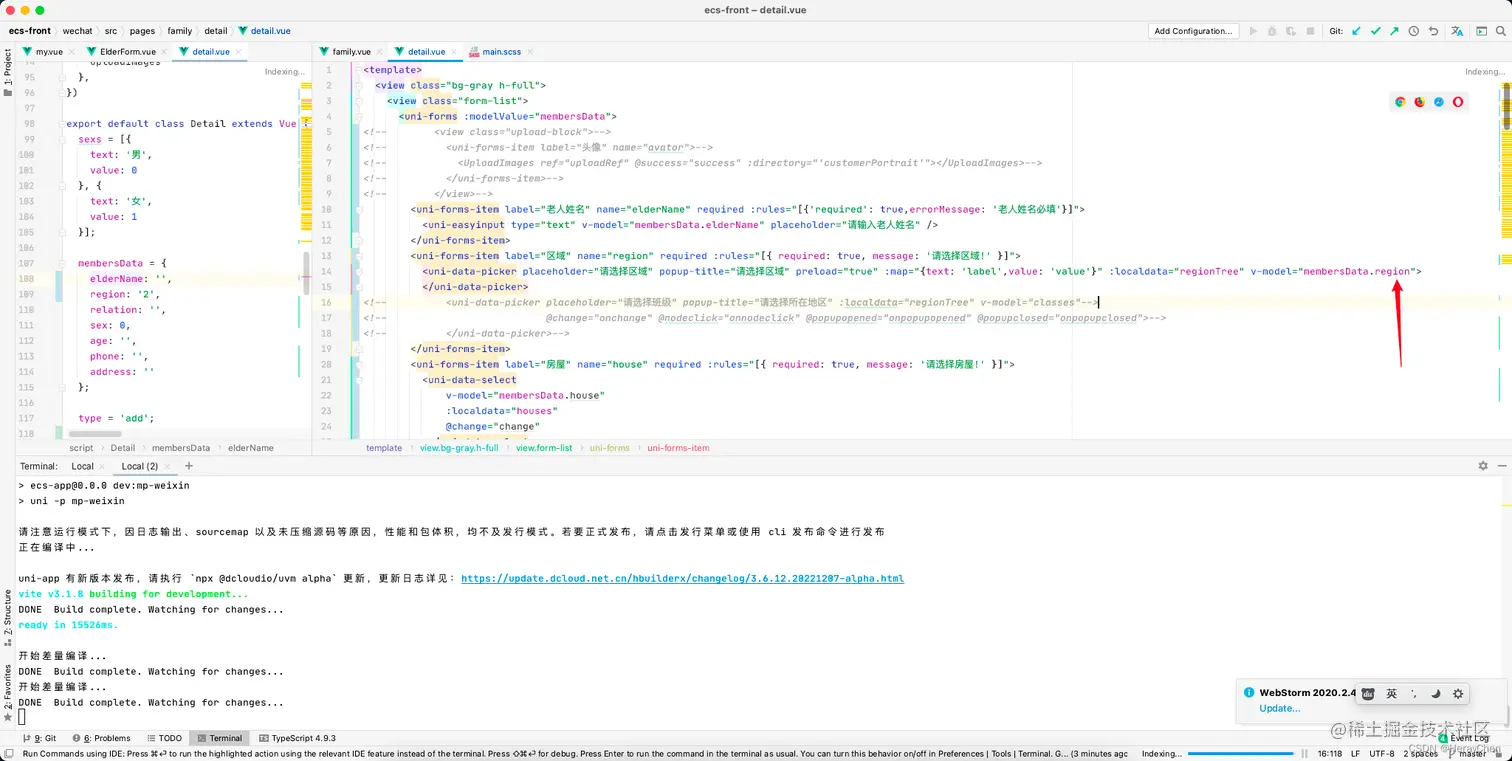Open preview in Firefox browser icon

[x=1419, y=102]
